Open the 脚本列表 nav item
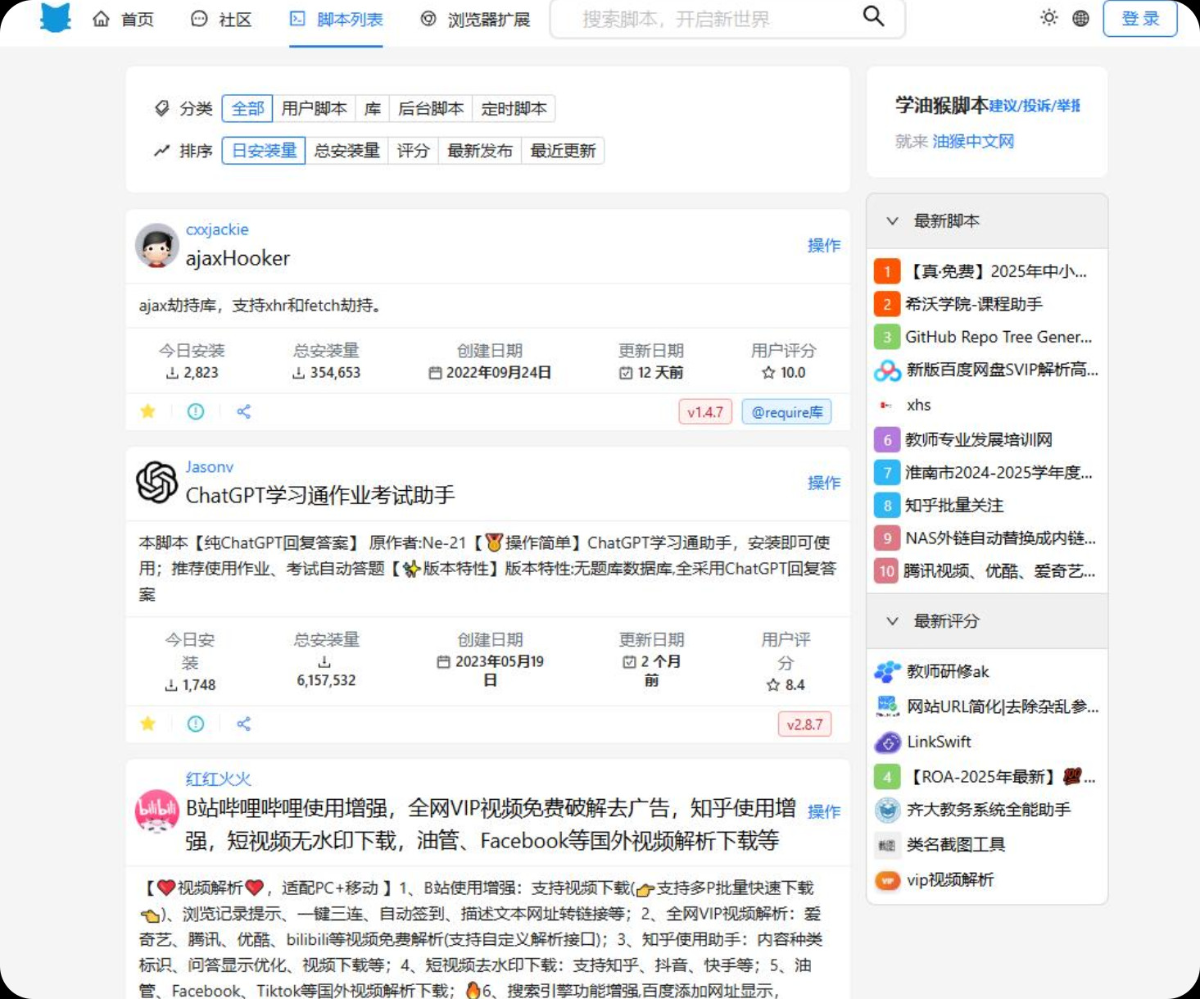Image resolution: width=1200 pixels, height=999 pixels. (336, 19)
